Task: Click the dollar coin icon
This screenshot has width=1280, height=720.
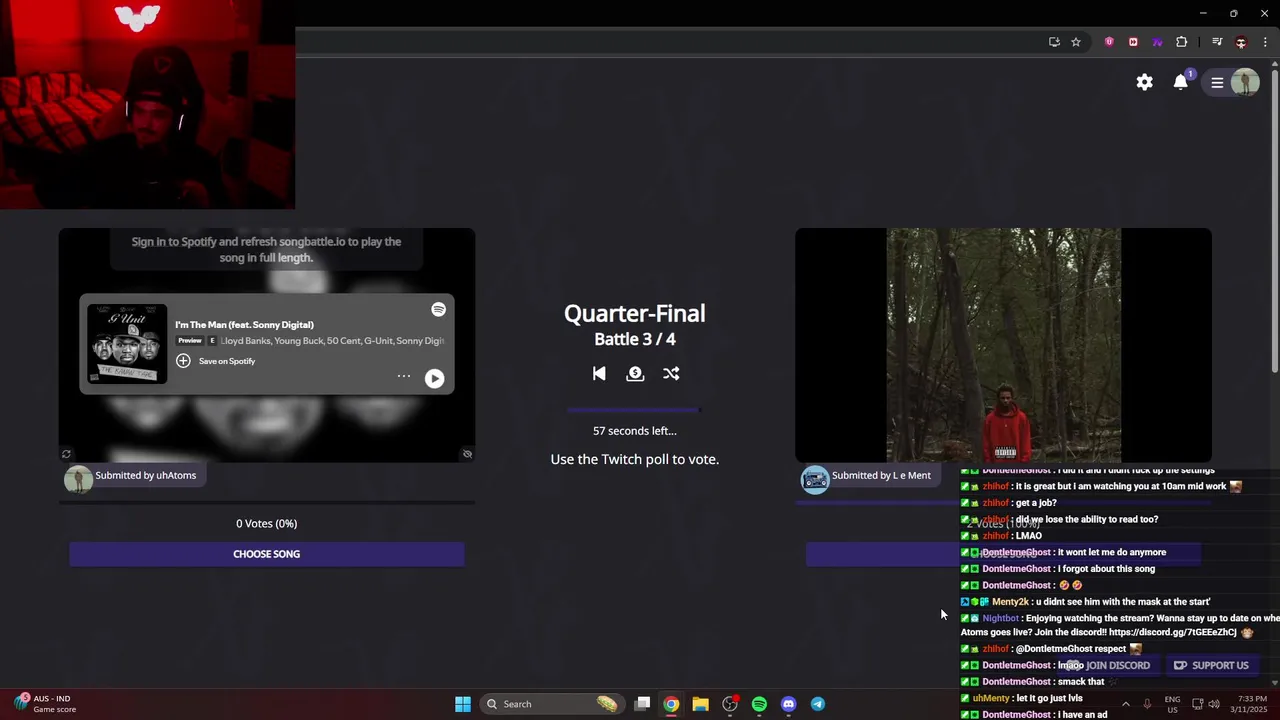Action: pos(635,373)
